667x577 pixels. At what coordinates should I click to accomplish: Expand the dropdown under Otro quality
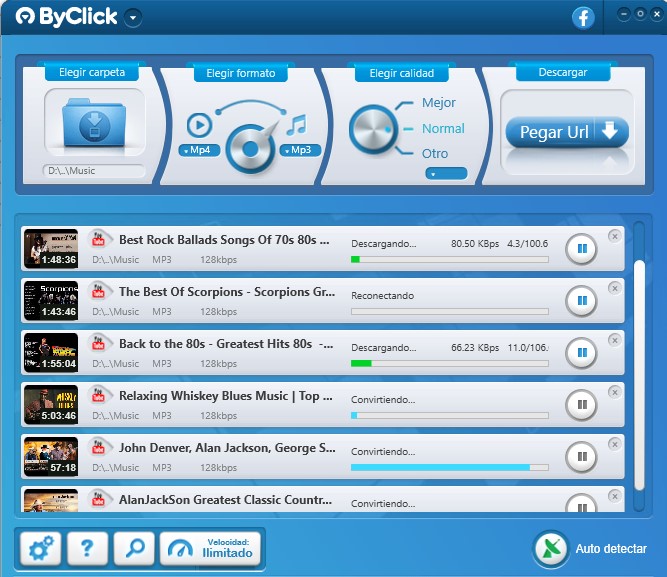coord(446,173)
